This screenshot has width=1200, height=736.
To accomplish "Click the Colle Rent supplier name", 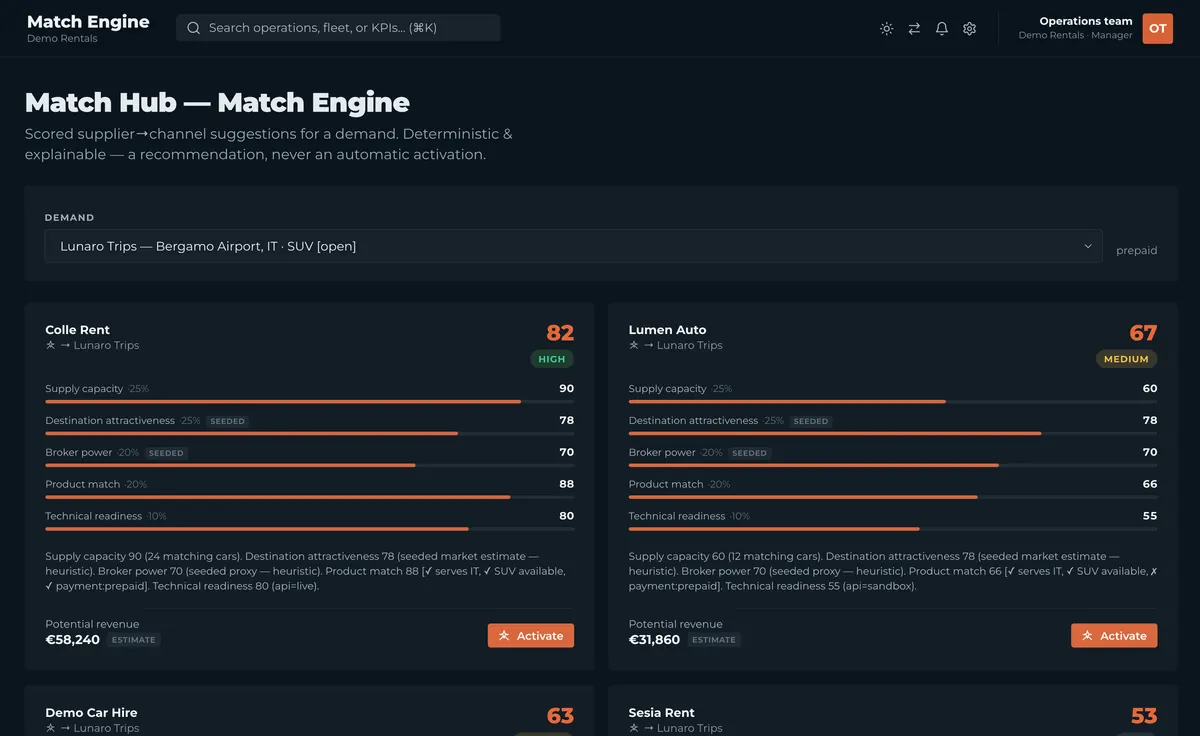I will [77, 329].
